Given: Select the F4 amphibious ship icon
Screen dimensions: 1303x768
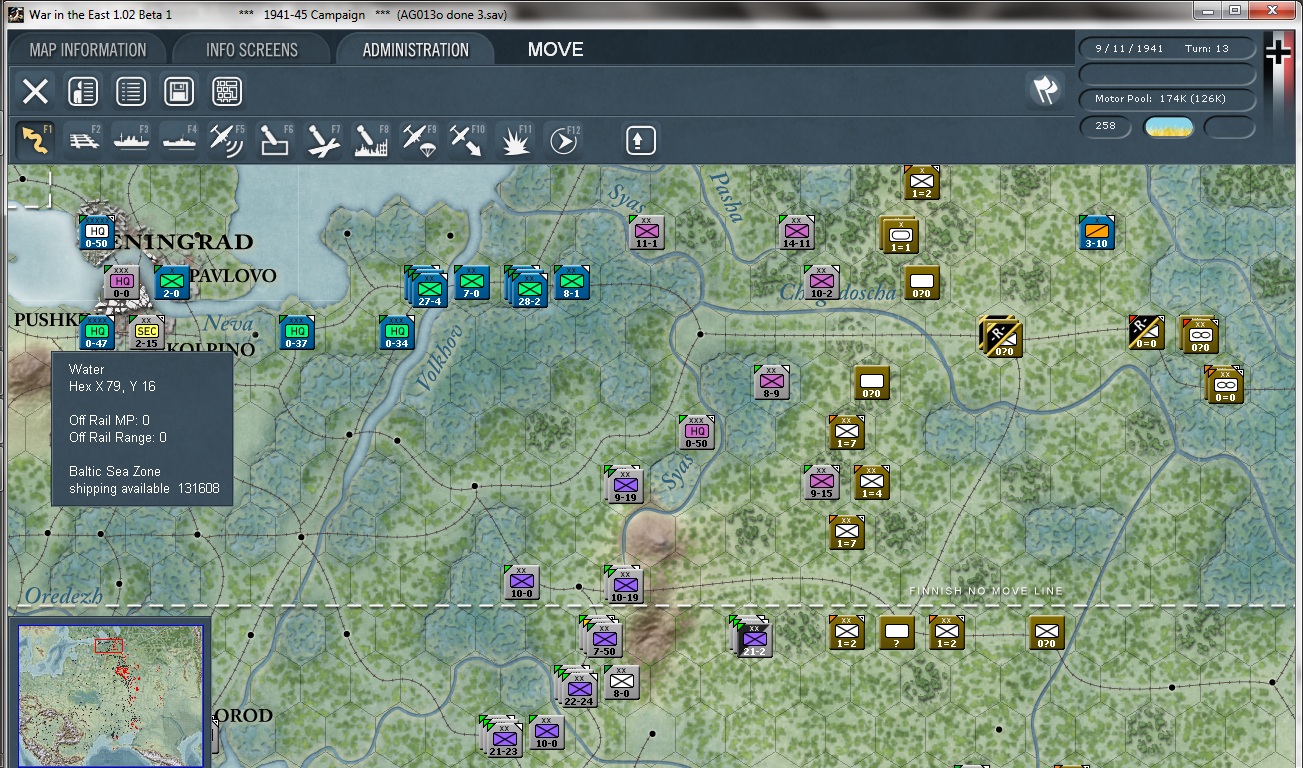Looking at the screenshot, I should point(179,140).
